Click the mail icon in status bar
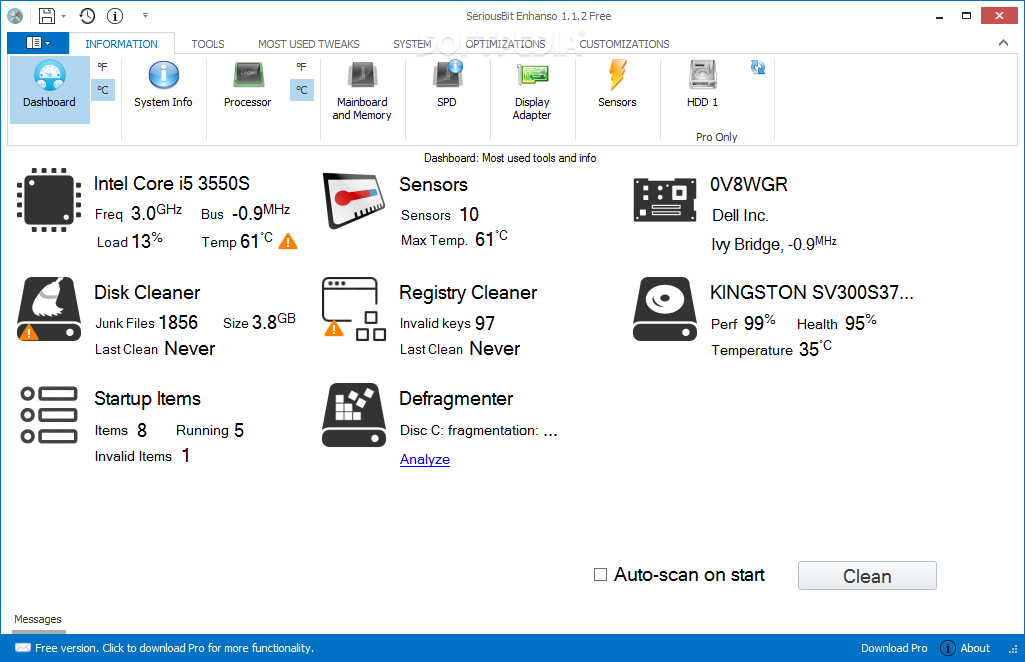The height and width of the screenshot is (662, 1025). 23,648
